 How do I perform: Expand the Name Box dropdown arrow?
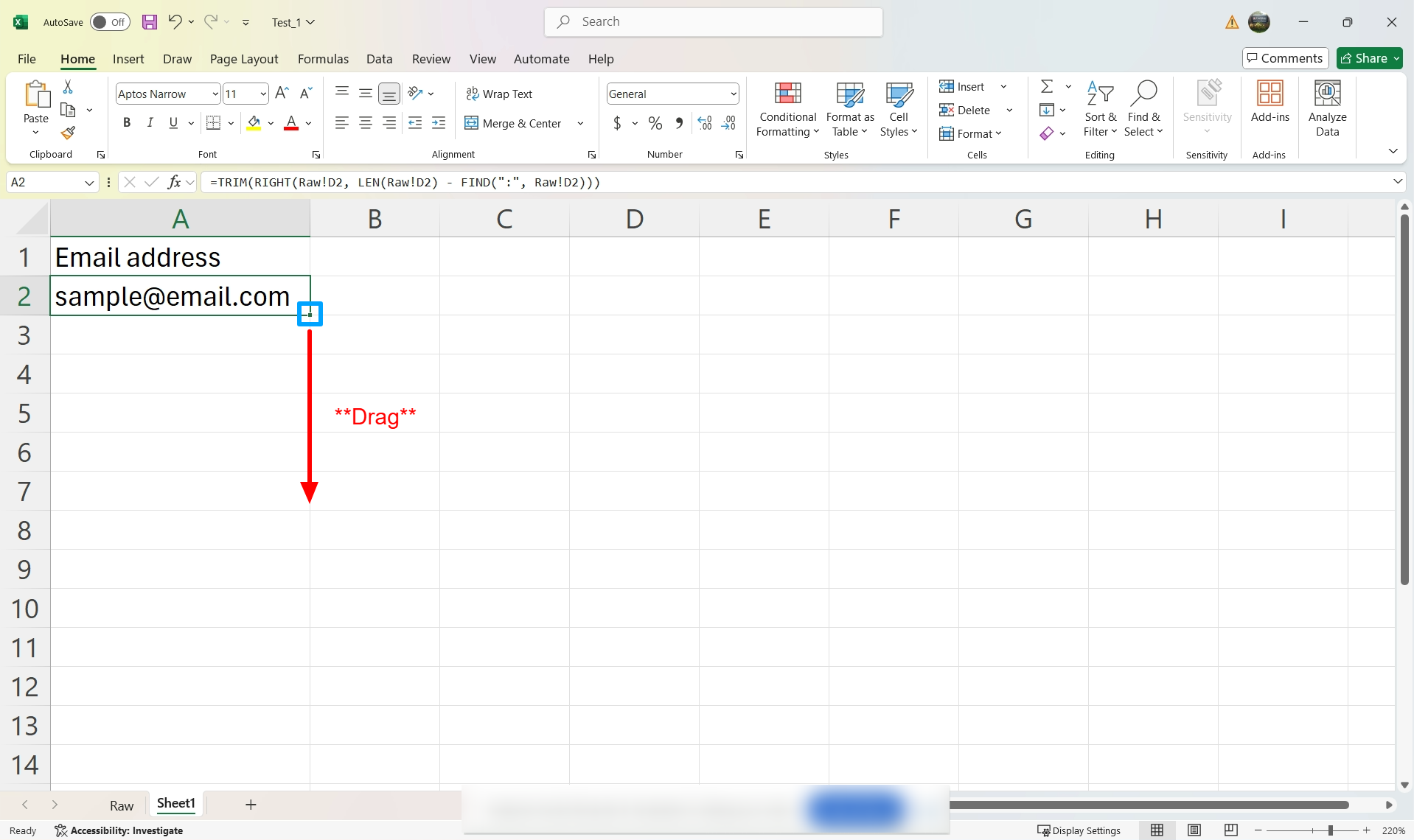(89, 182)
